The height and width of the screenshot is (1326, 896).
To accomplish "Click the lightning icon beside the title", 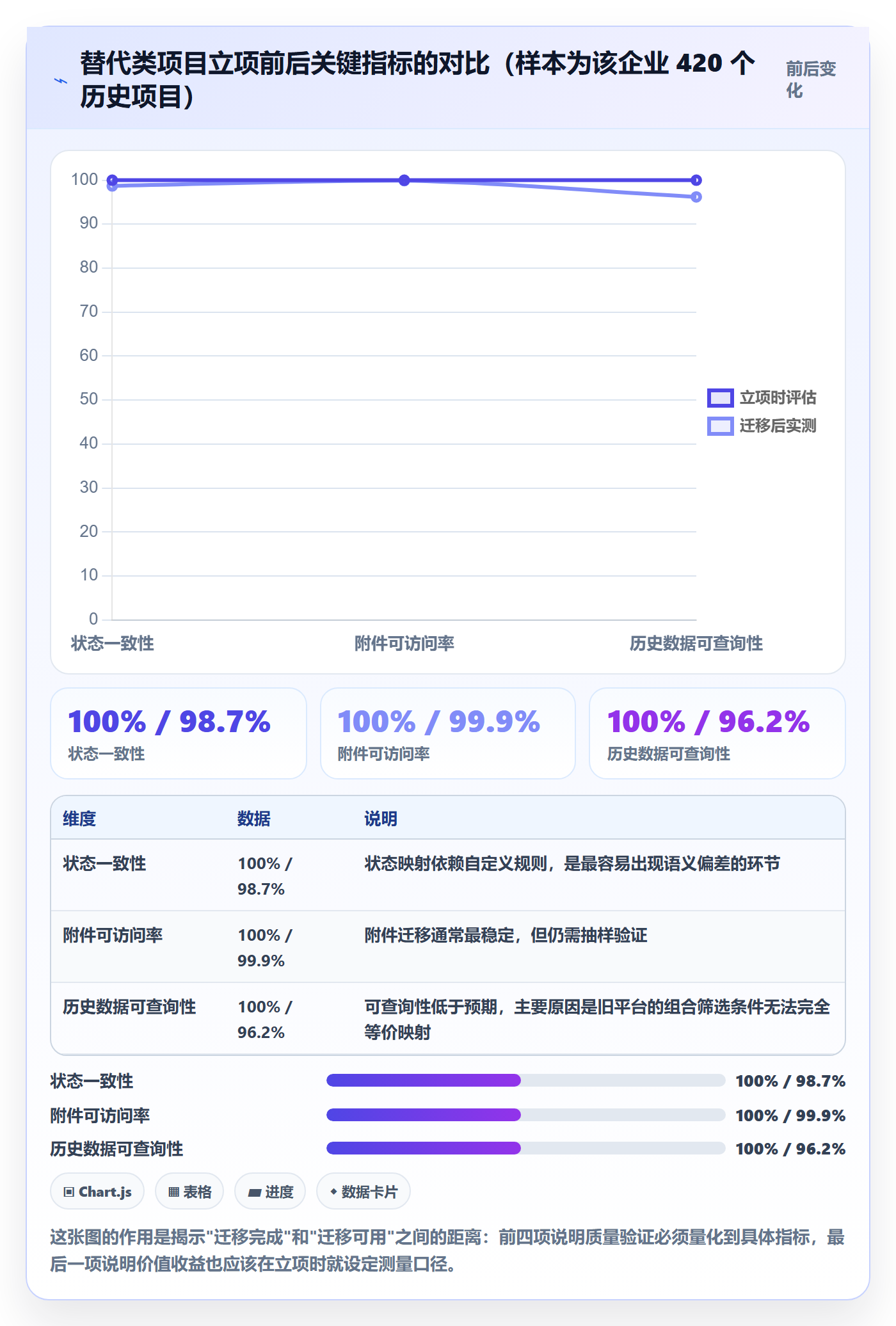I will pyautogui.click(x=61, y=81).
